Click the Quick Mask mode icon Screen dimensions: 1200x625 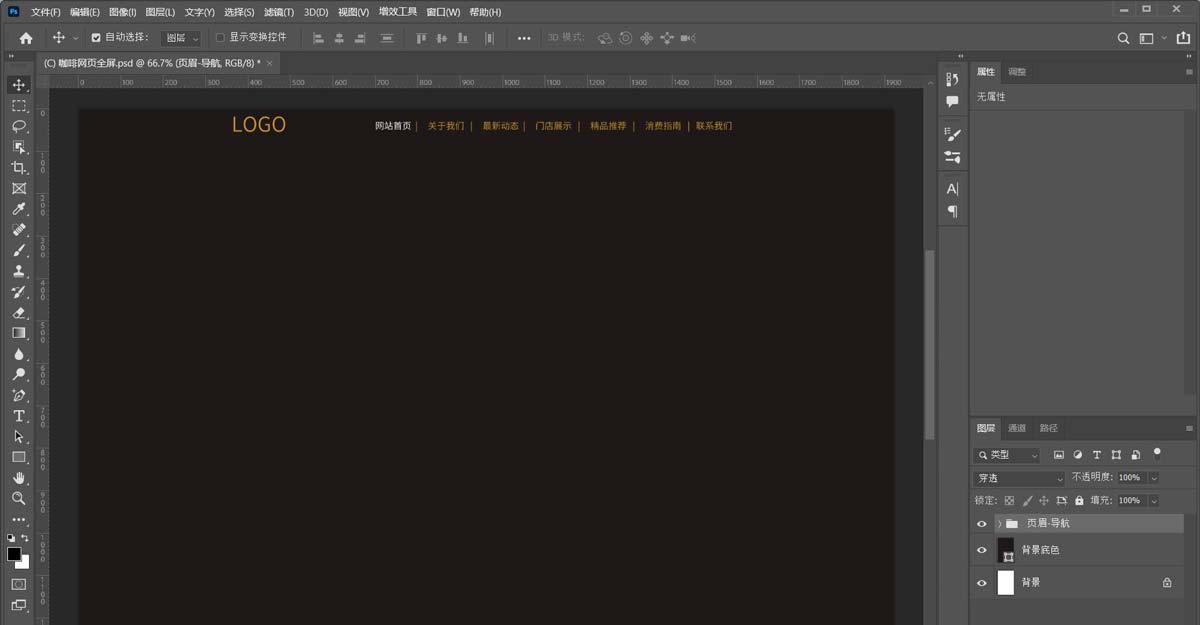19,584
